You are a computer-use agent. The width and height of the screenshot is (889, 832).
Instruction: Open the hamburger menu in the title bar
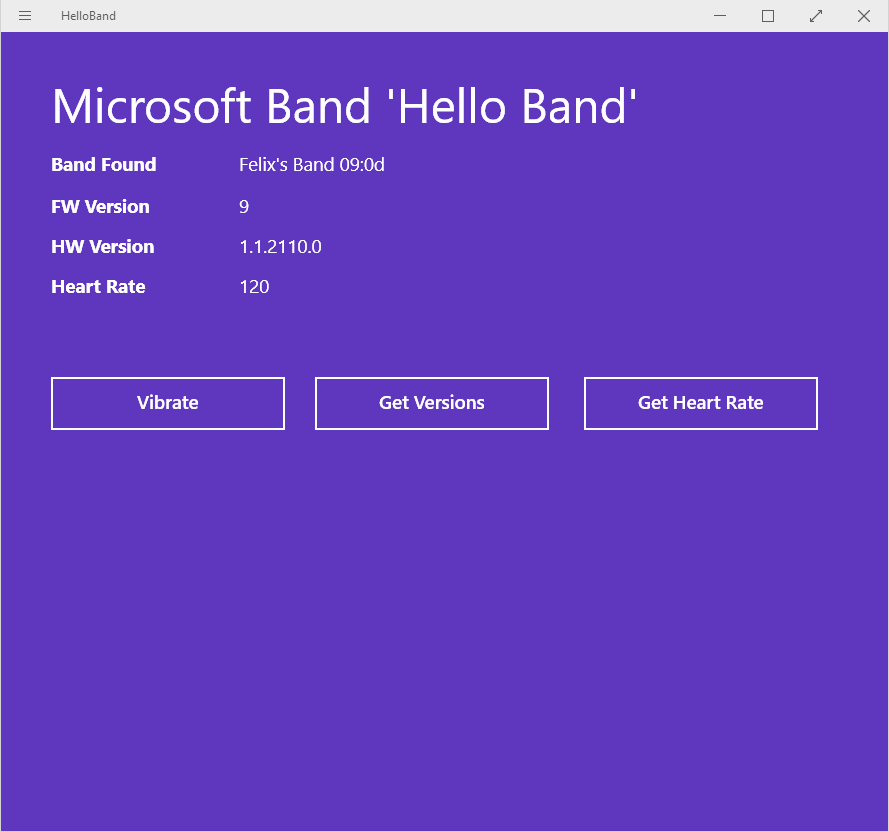[25, 16]
